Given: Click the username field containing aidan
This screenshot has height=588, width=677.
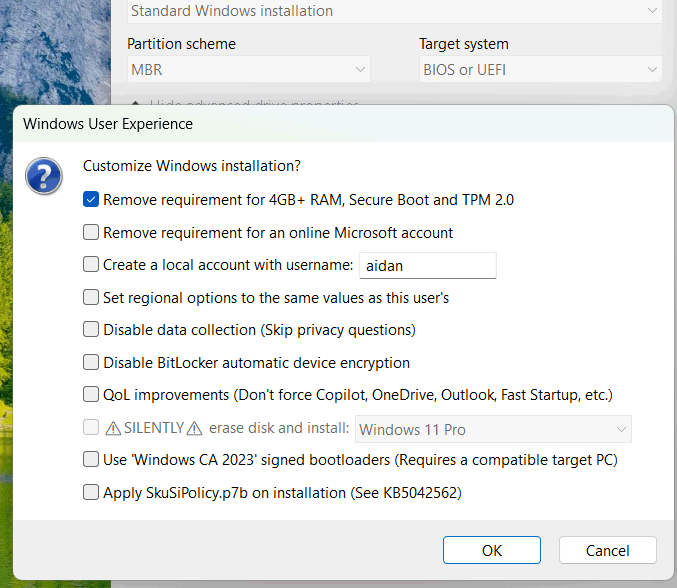Looking at the screenshot, I should click(x=427, y=266).
